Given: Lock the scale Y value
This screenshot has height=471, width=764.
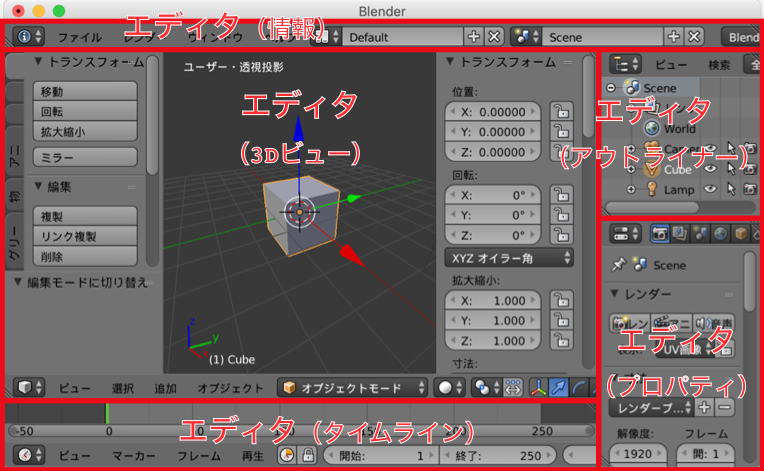Looking at the screenshot, I should 561,320.
